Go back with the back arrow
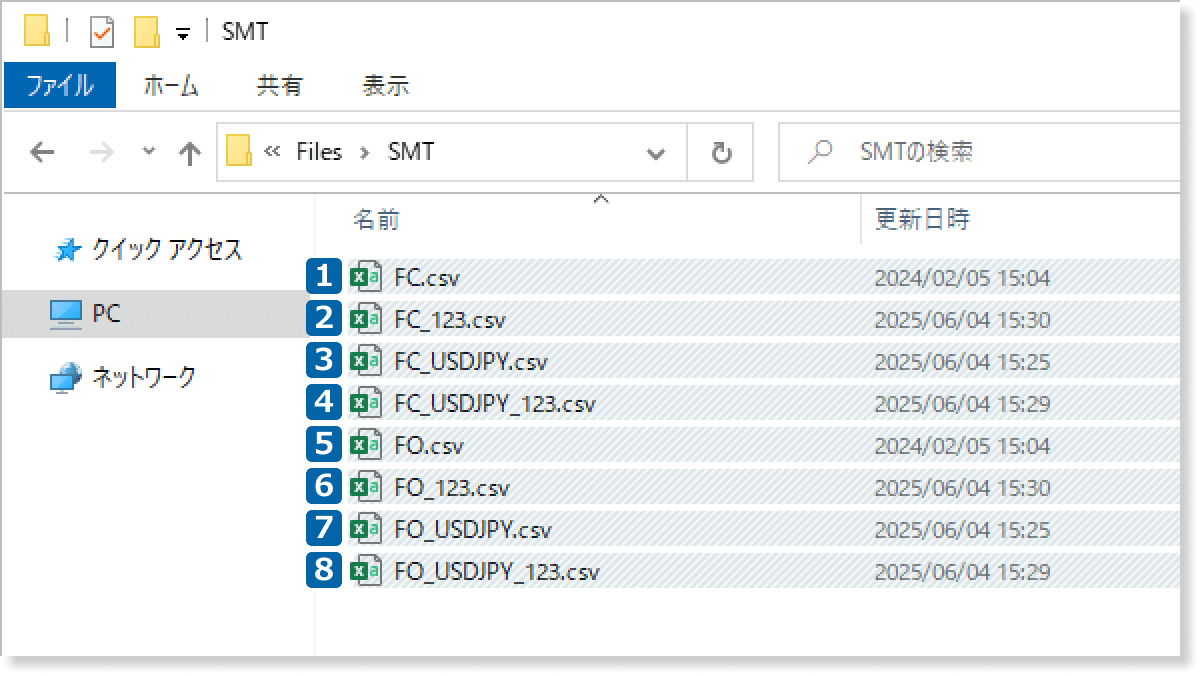1200x676 pixels. coord(42,153)
